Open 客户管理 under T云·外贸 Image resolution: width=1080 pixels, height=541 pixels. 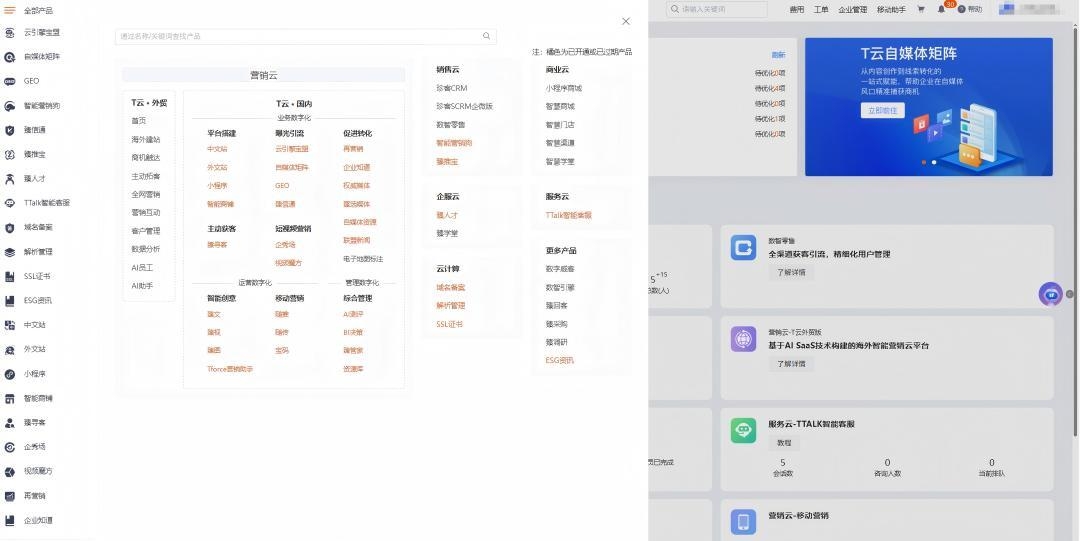[146, 231]
